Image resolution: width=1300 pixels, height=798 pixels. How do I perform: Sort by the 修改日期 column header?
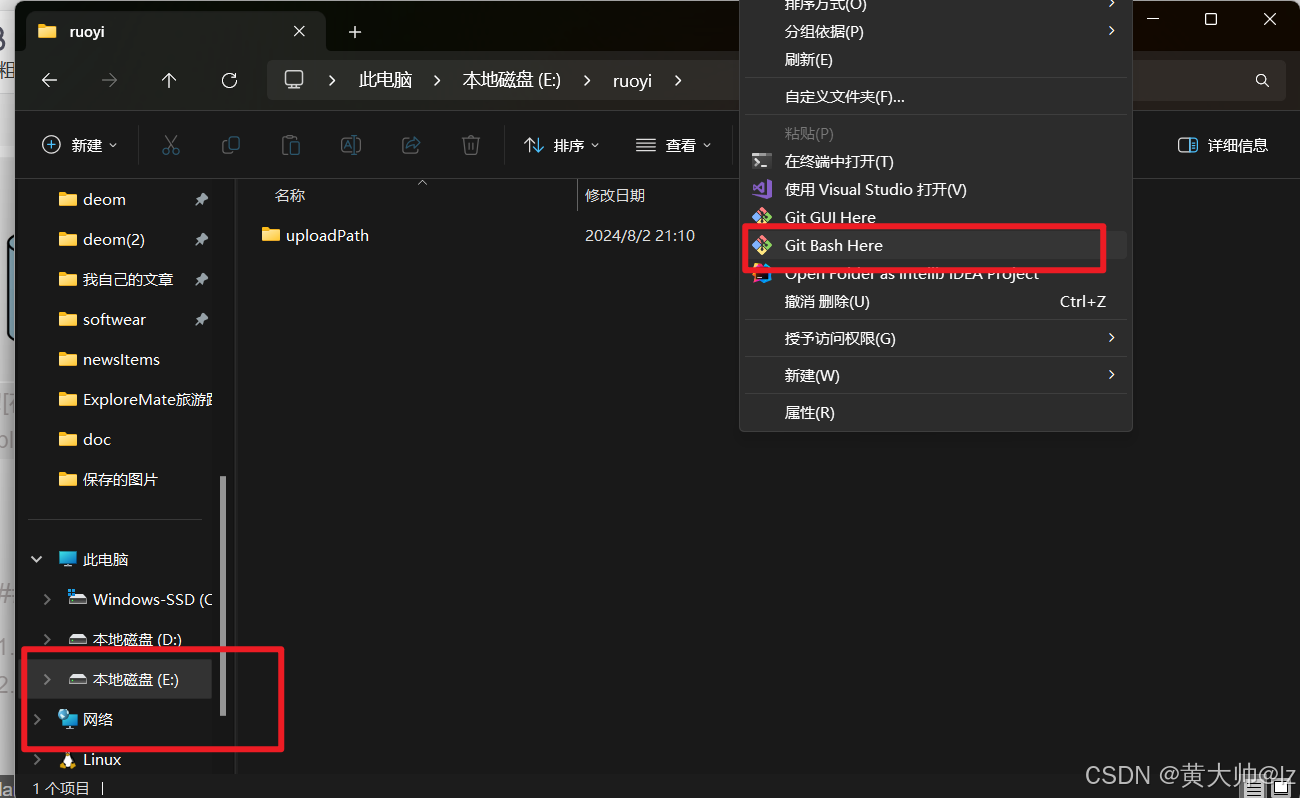pyautogui.click(x=615, y=195)
